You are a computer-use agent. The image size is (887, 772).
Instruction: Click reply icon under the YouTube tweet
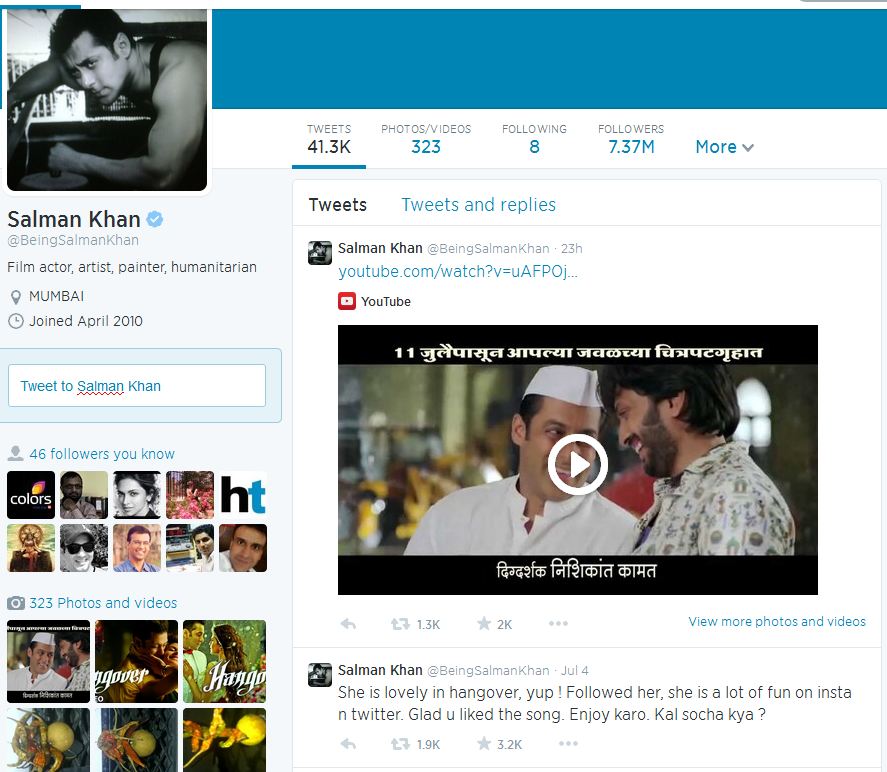[x=348, y=624]
